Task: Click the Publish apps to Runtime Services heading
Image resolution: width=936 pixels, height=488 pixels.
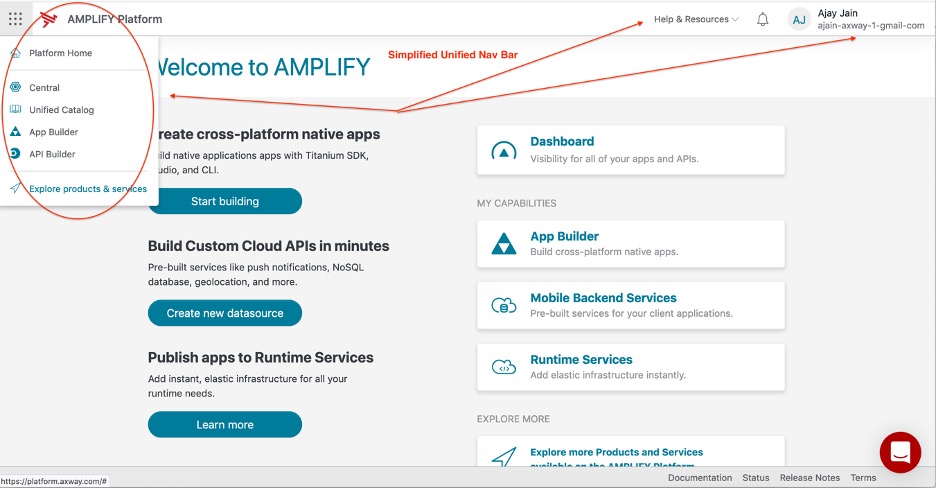Action: coord(261,357)
